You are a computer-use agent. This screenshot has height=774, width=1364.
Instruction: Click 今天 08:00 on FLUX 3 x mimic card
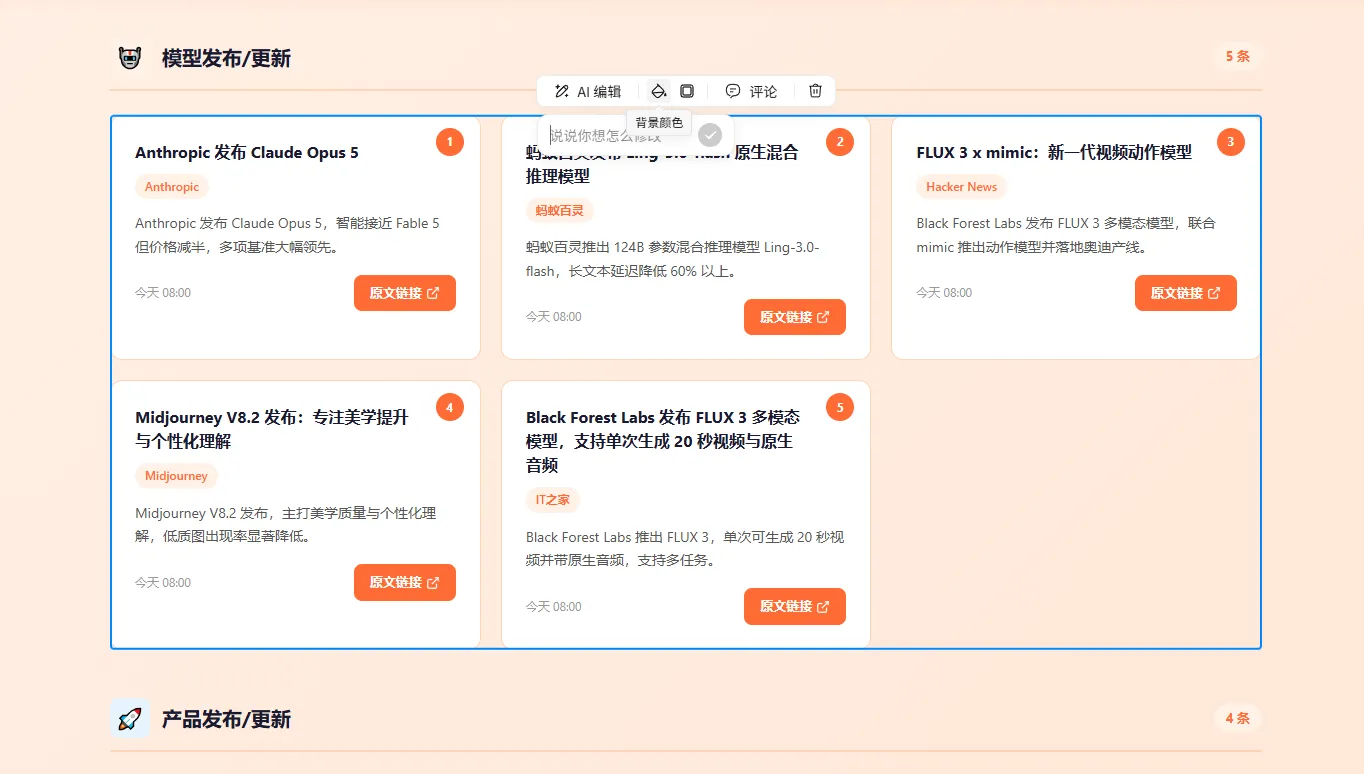click(944, 293)
